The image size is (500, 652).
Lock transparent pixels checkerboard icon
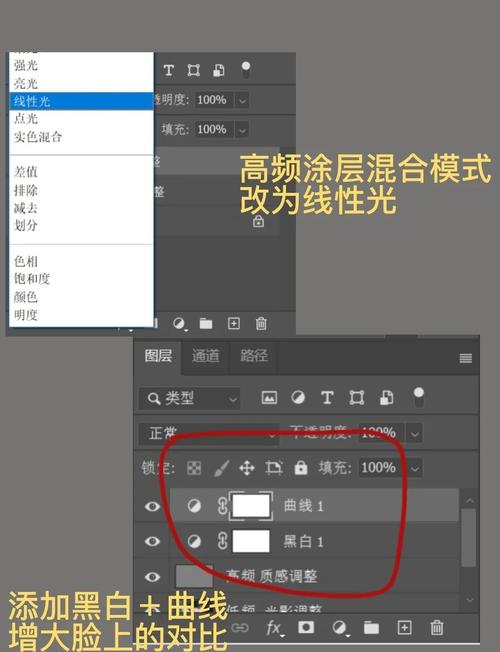pyautogui.click(x=194, y=468)
